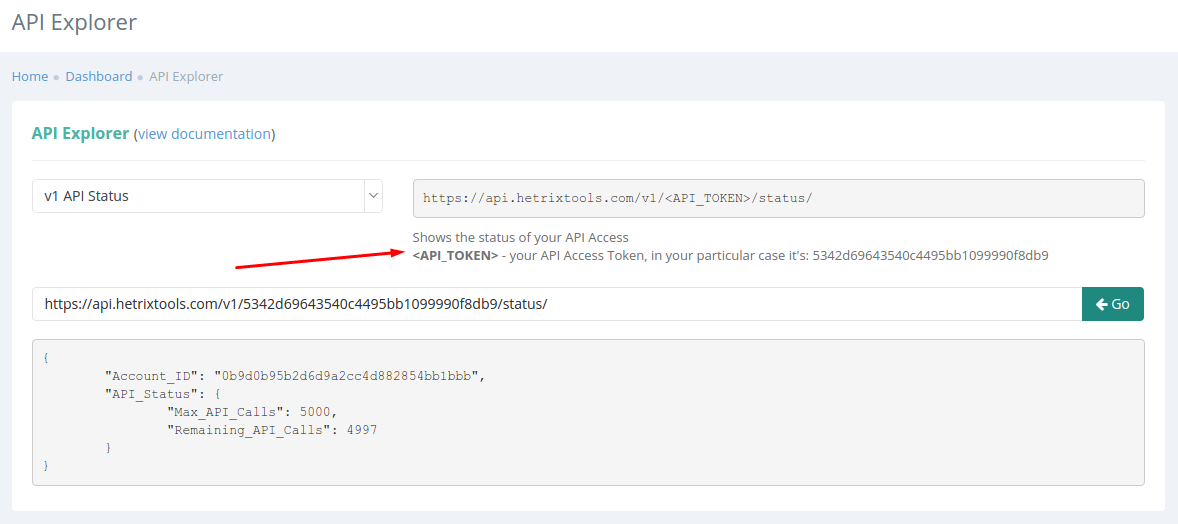Click the Remaining_API_Calls line in response
Image resolution: width=1178 pixels, height=524 pixels.
click(272, 430)
